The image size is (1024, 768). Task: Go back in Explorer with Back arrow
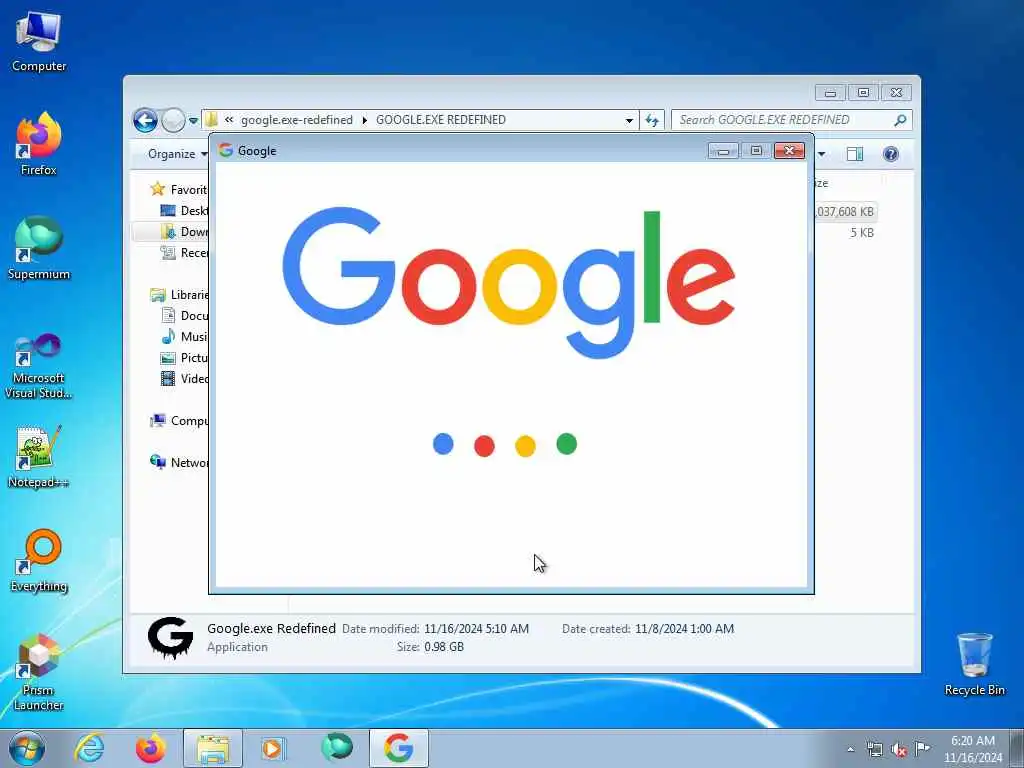[146, 120]
